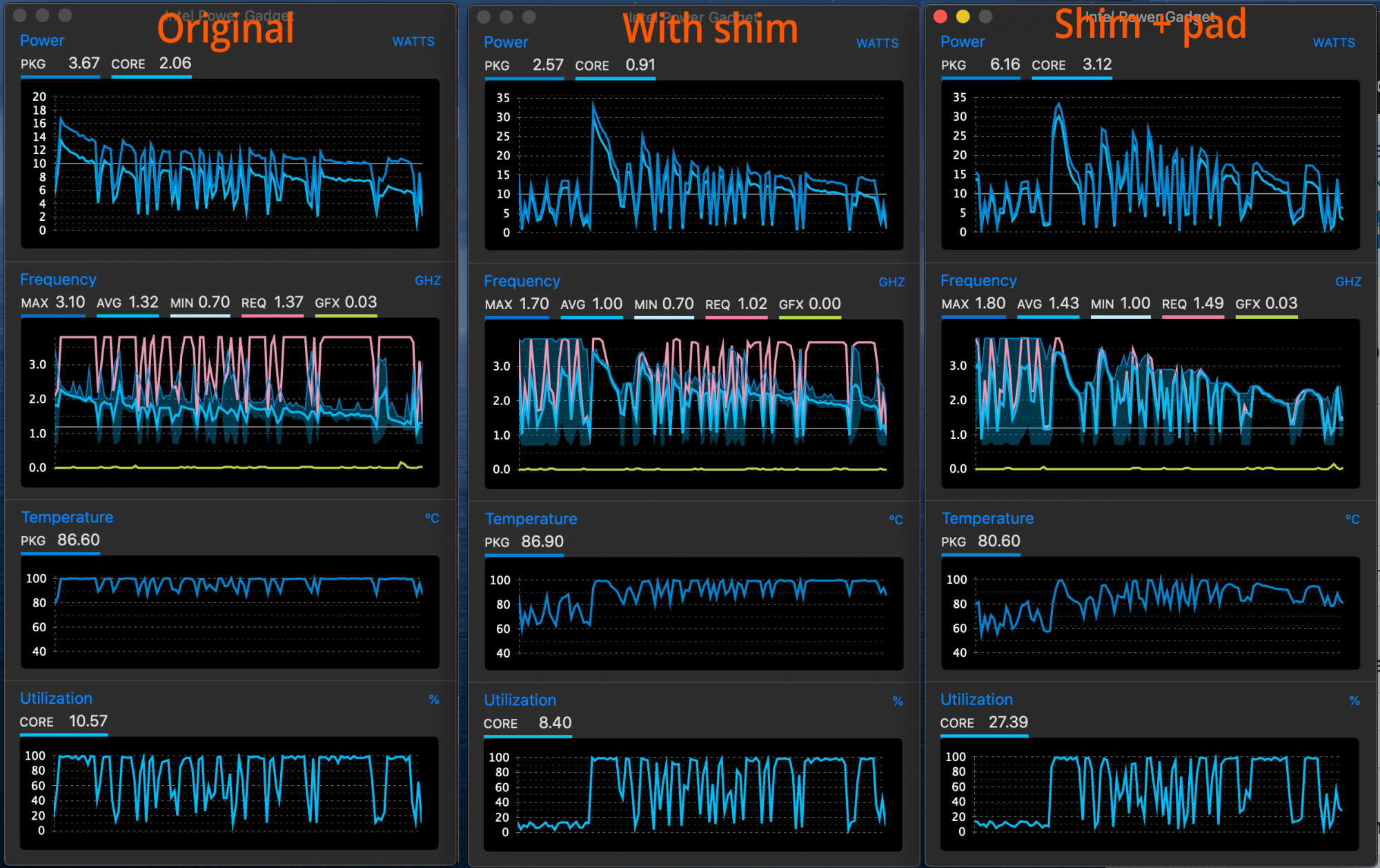Click the WATTS unit label in With shim window
Viewport: 1380px width, 868px height.
[x=877, y=43]
